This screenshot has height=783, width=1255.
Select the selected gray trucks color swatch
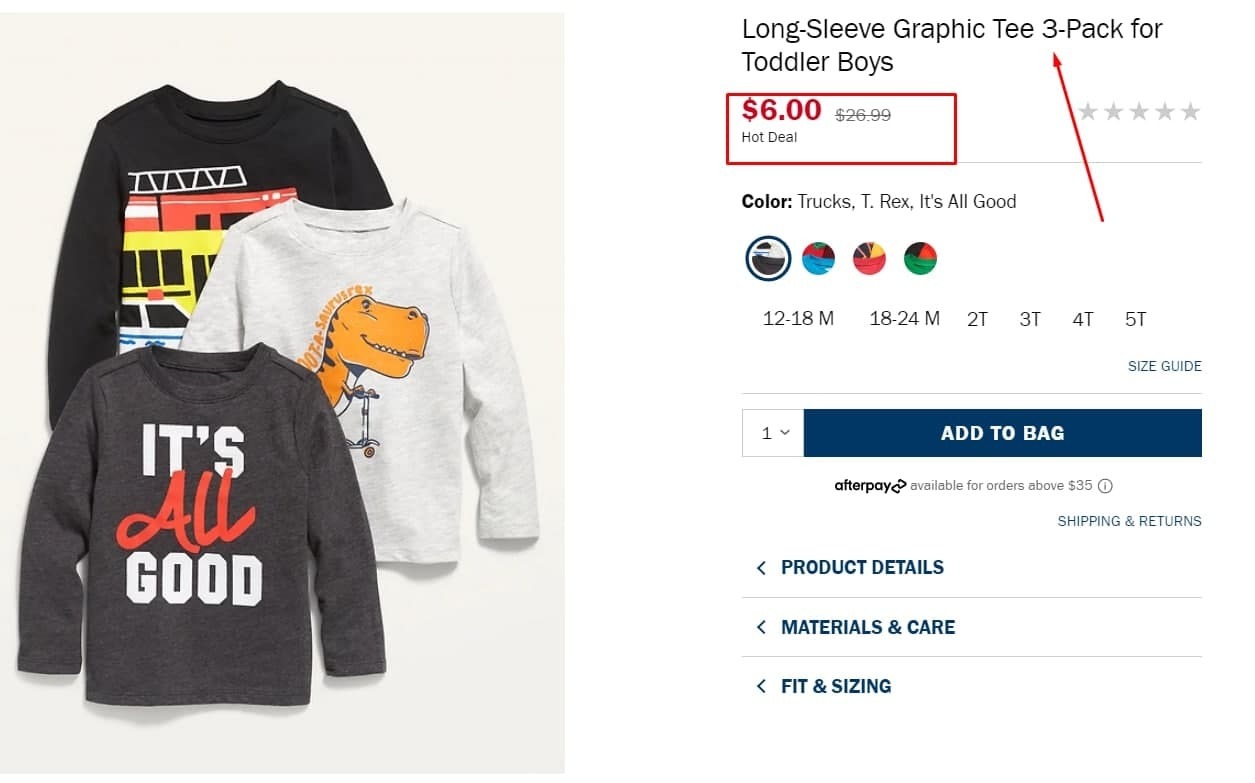coord(768,259)
